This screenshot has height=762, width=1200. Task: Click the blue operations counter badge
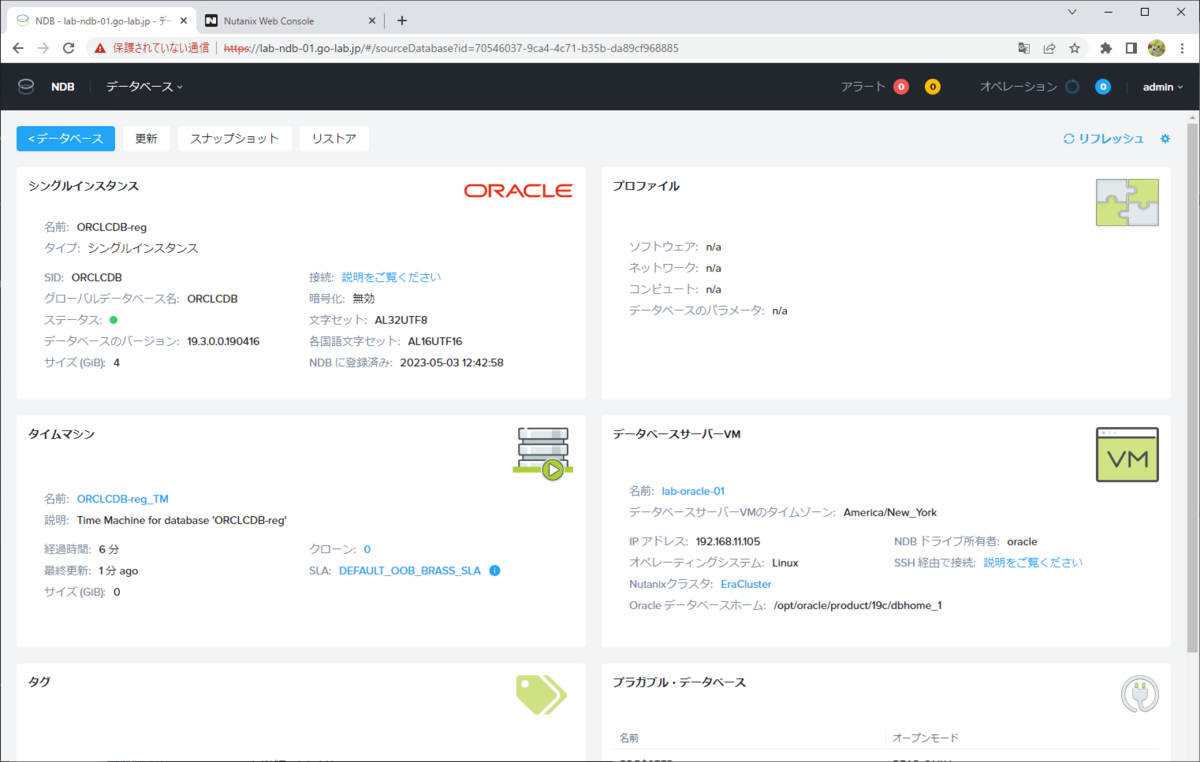click(1103, 87)
